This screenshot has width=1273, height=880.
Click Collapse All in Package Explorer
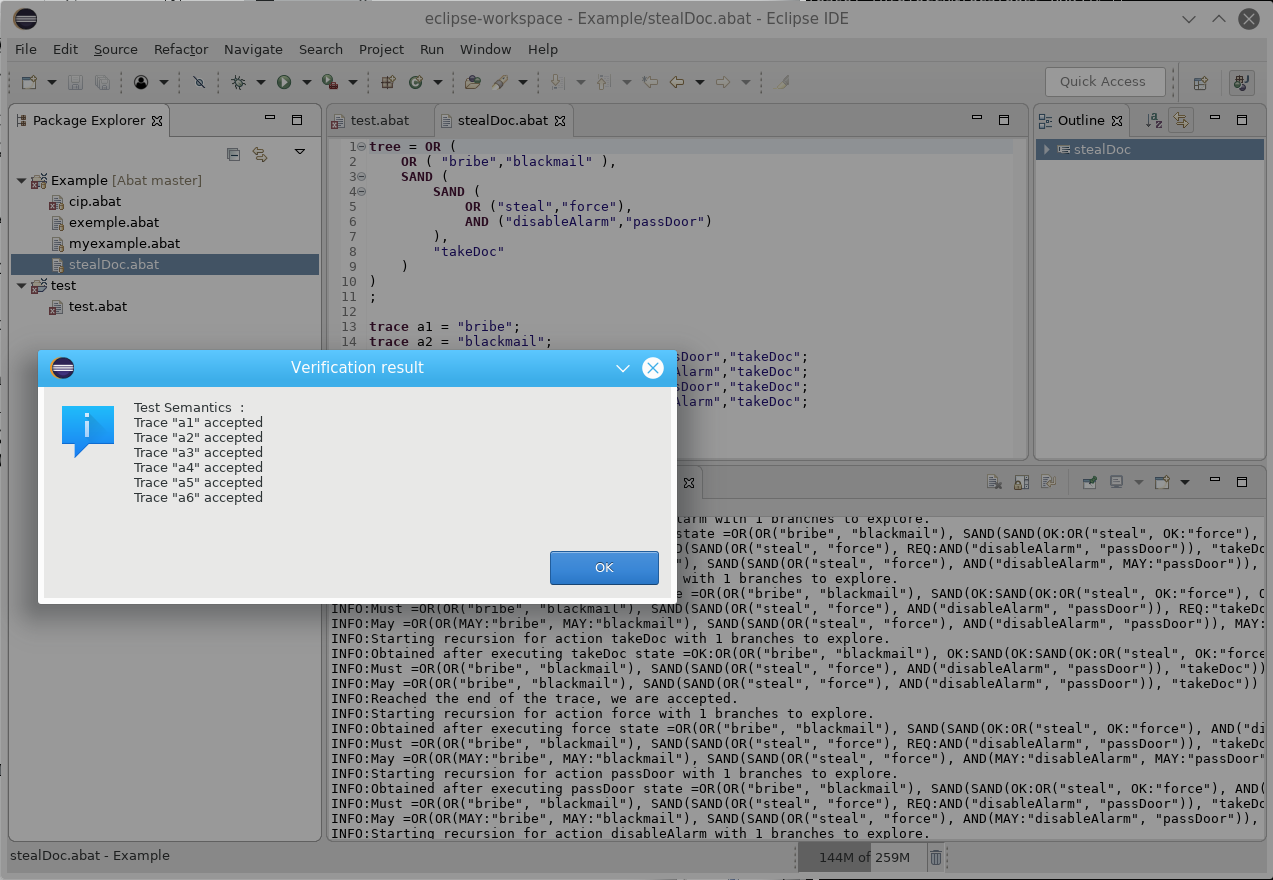pos(233,153)
